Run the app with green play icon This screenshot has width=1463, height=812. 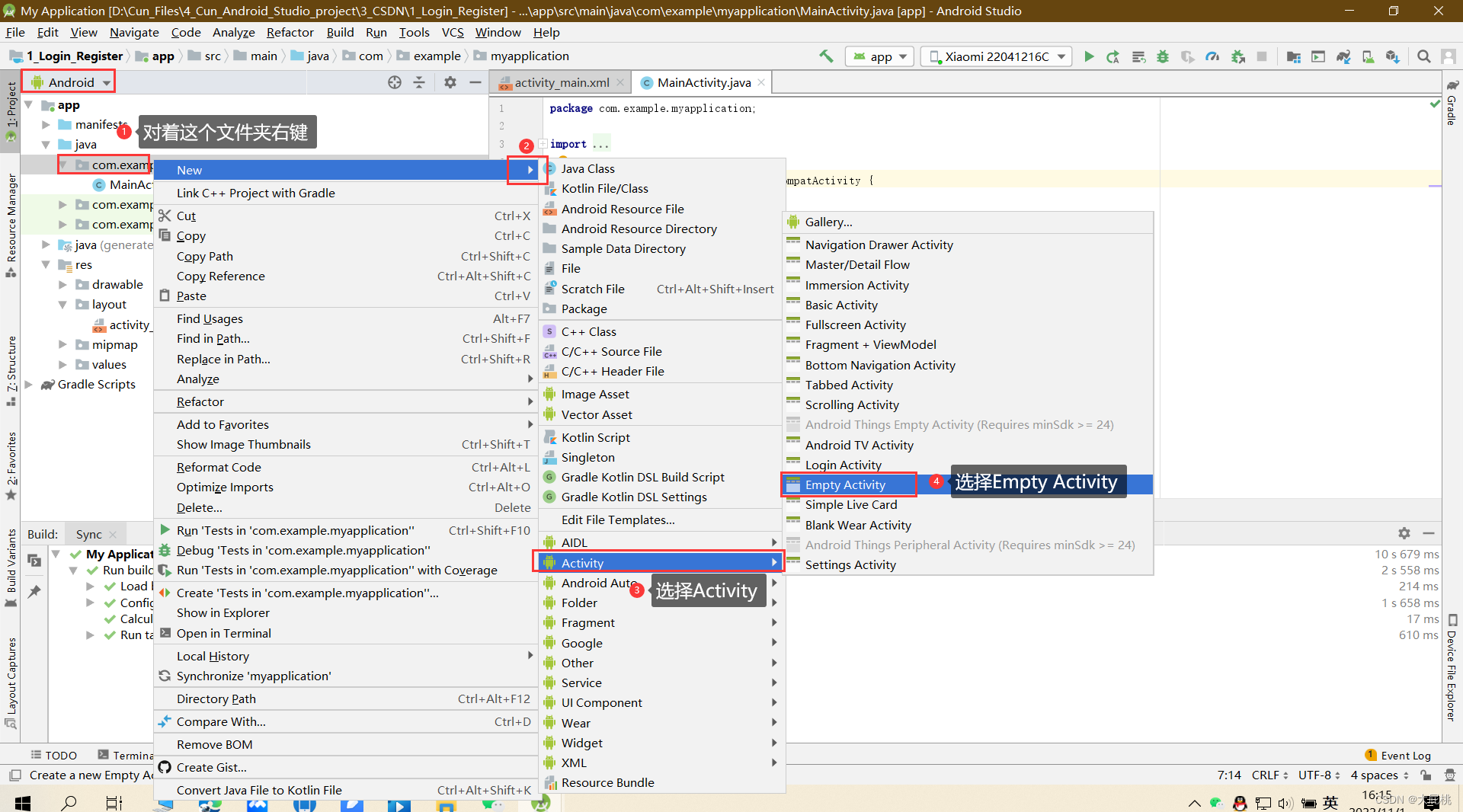pos(1089,56)
